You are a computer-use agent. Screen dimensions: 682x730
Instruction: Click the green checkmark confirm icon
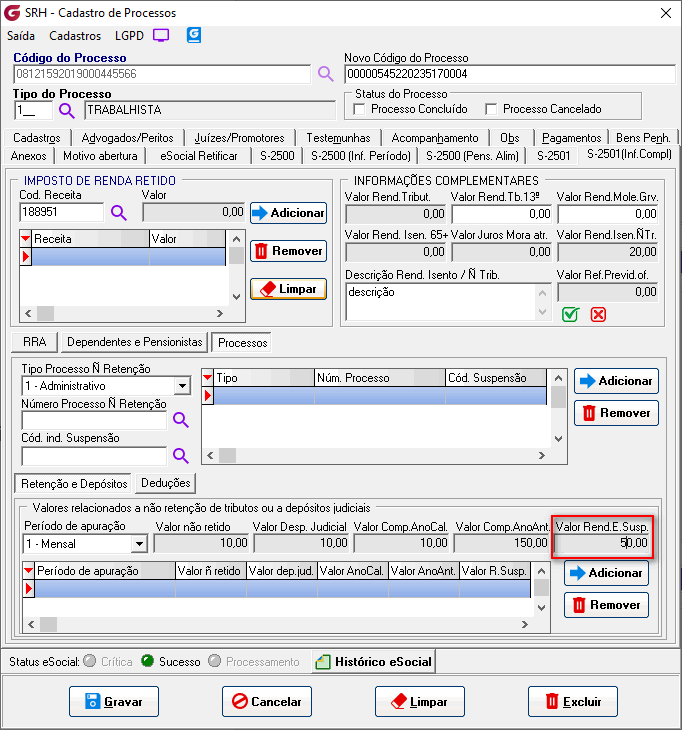point(570,314)
